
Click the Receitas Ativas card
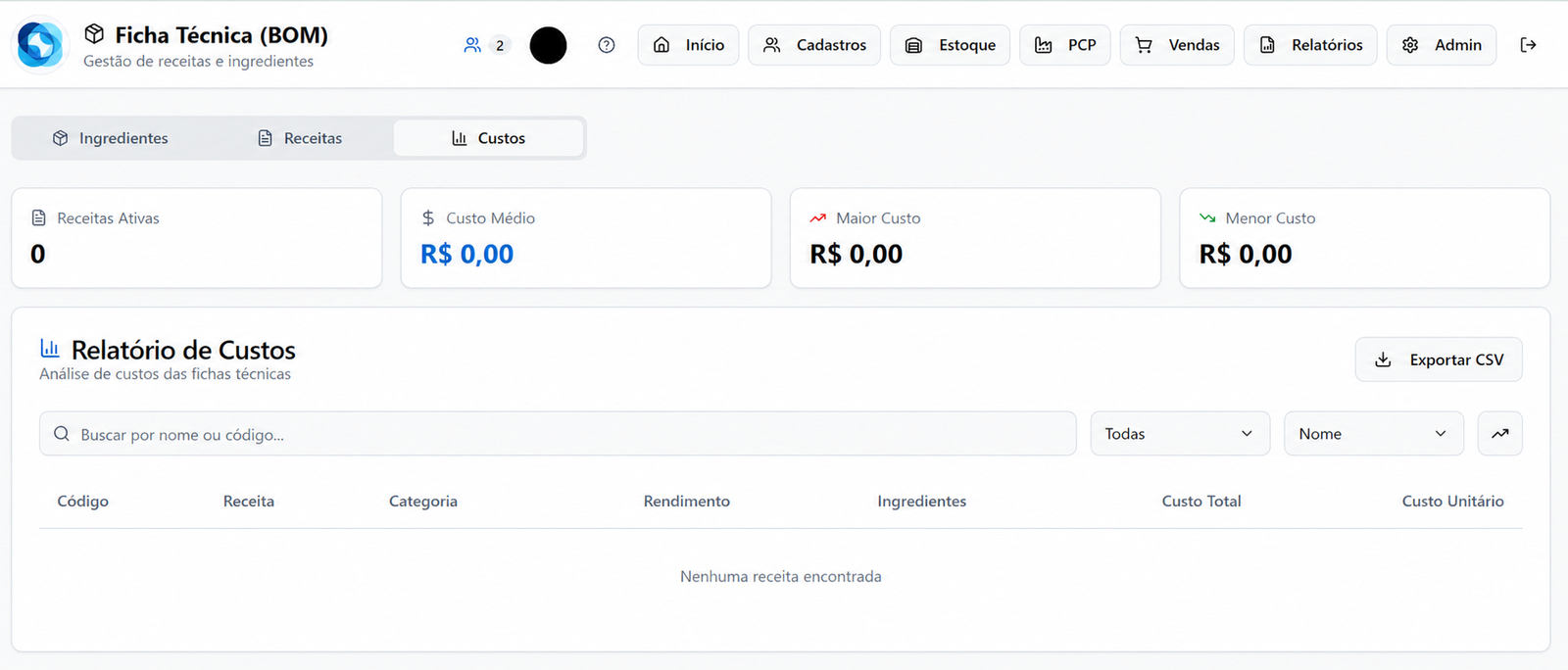click(197, 238)
